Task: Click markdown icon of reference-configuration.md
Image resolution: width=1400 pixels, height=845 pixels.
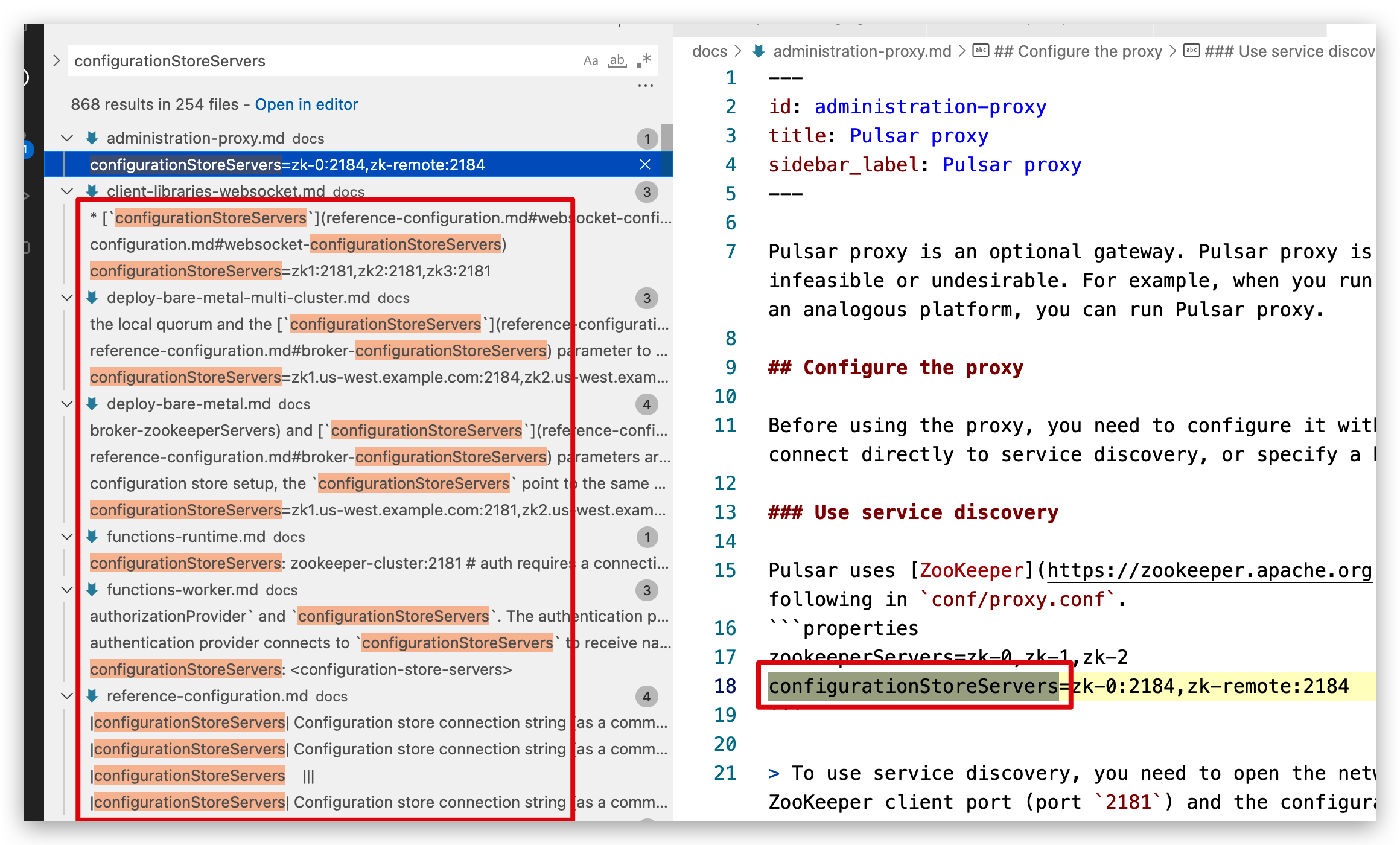Action: (92, 696)
